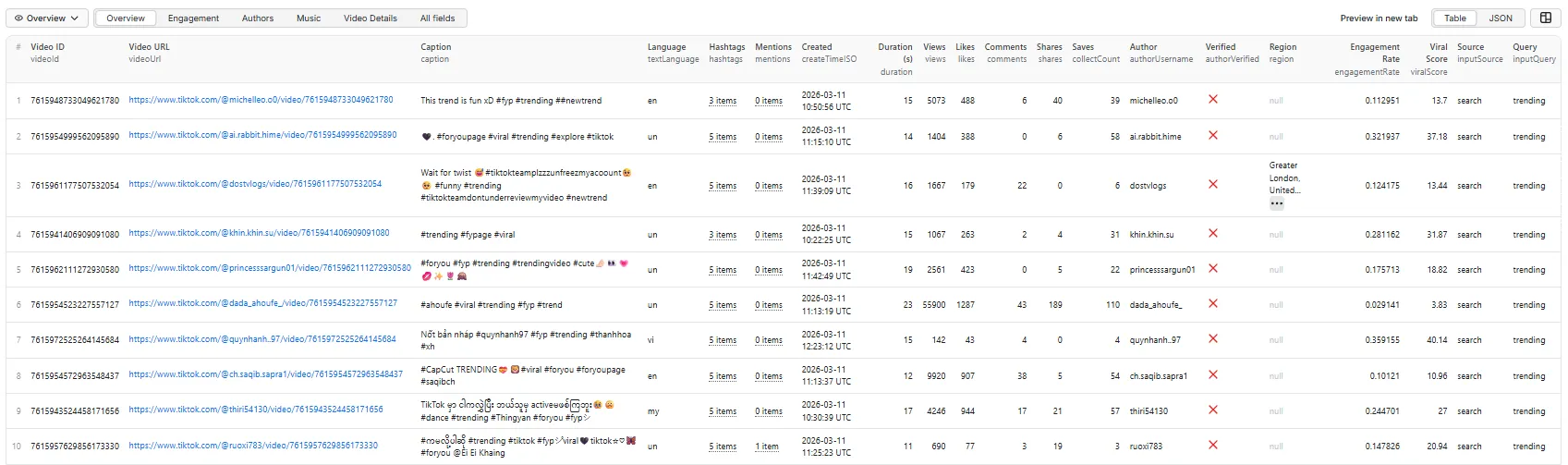1568x465 pixels.
Task: Open the ruoxi783 TikTok video URL
Action: pos(253,446)
